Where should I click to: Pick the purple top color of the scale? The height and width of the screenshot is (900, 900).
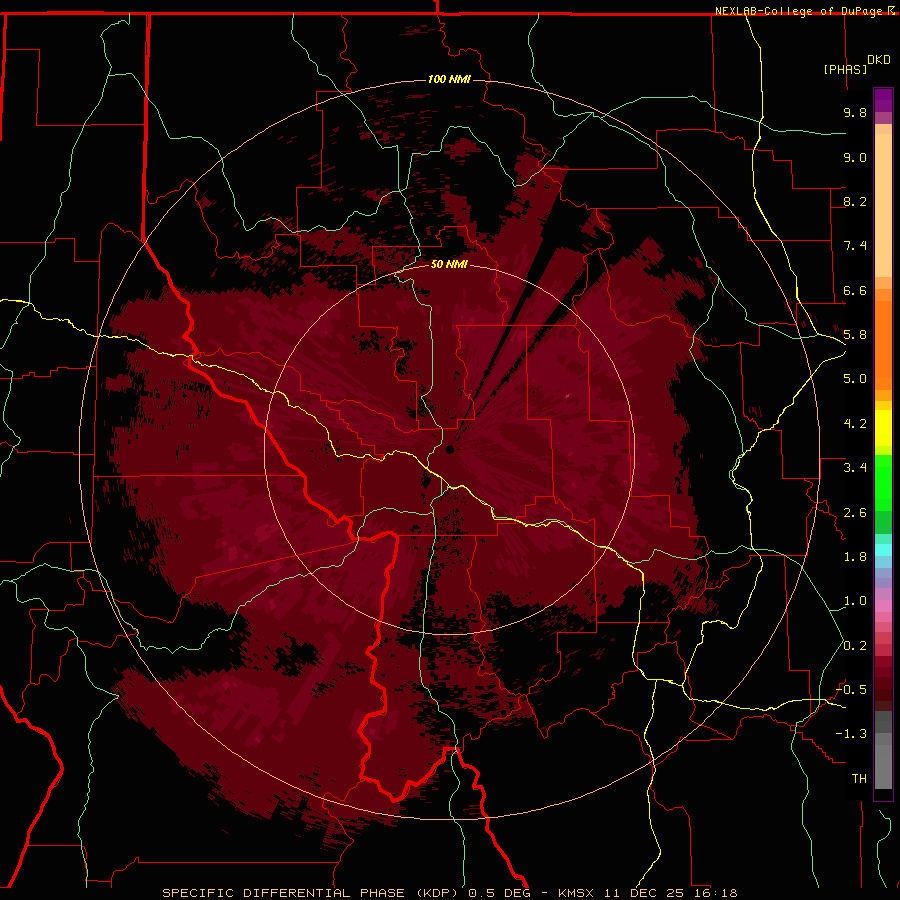click(x=883, y=100)
